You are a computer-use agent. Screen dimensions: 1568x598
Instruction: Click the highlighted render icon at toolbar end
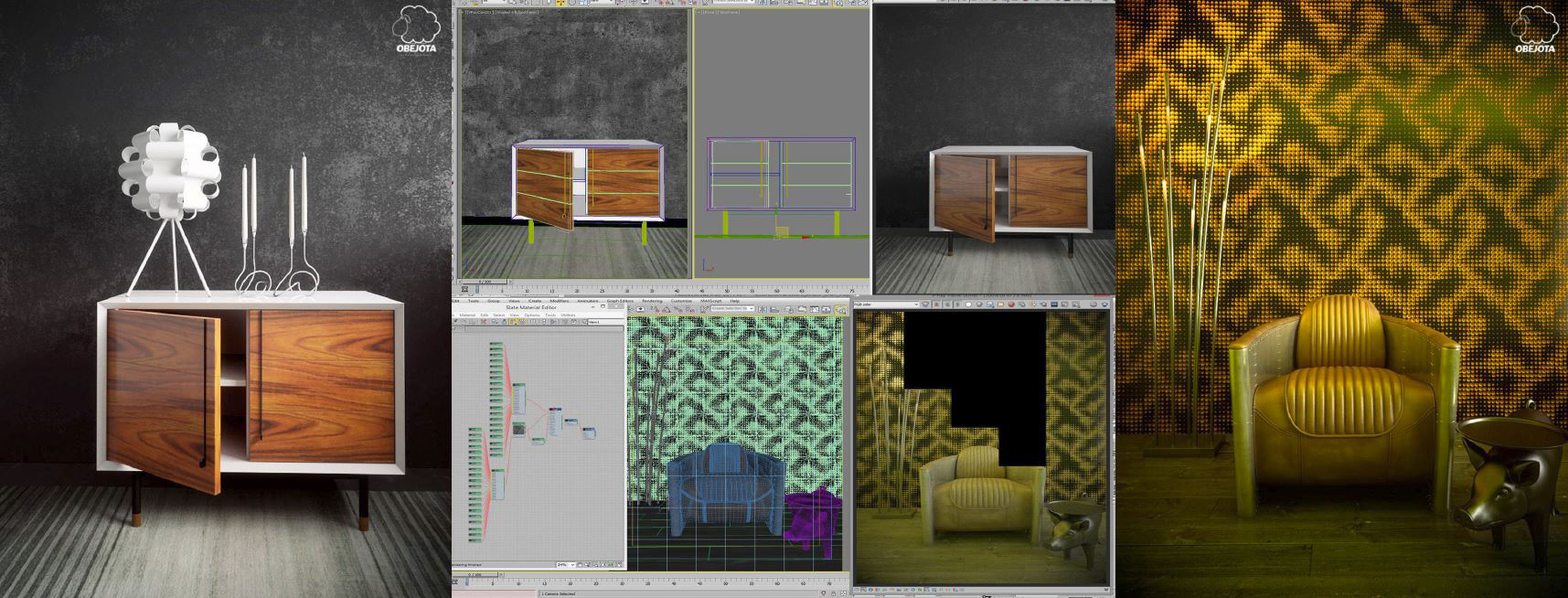coord(841,310)
